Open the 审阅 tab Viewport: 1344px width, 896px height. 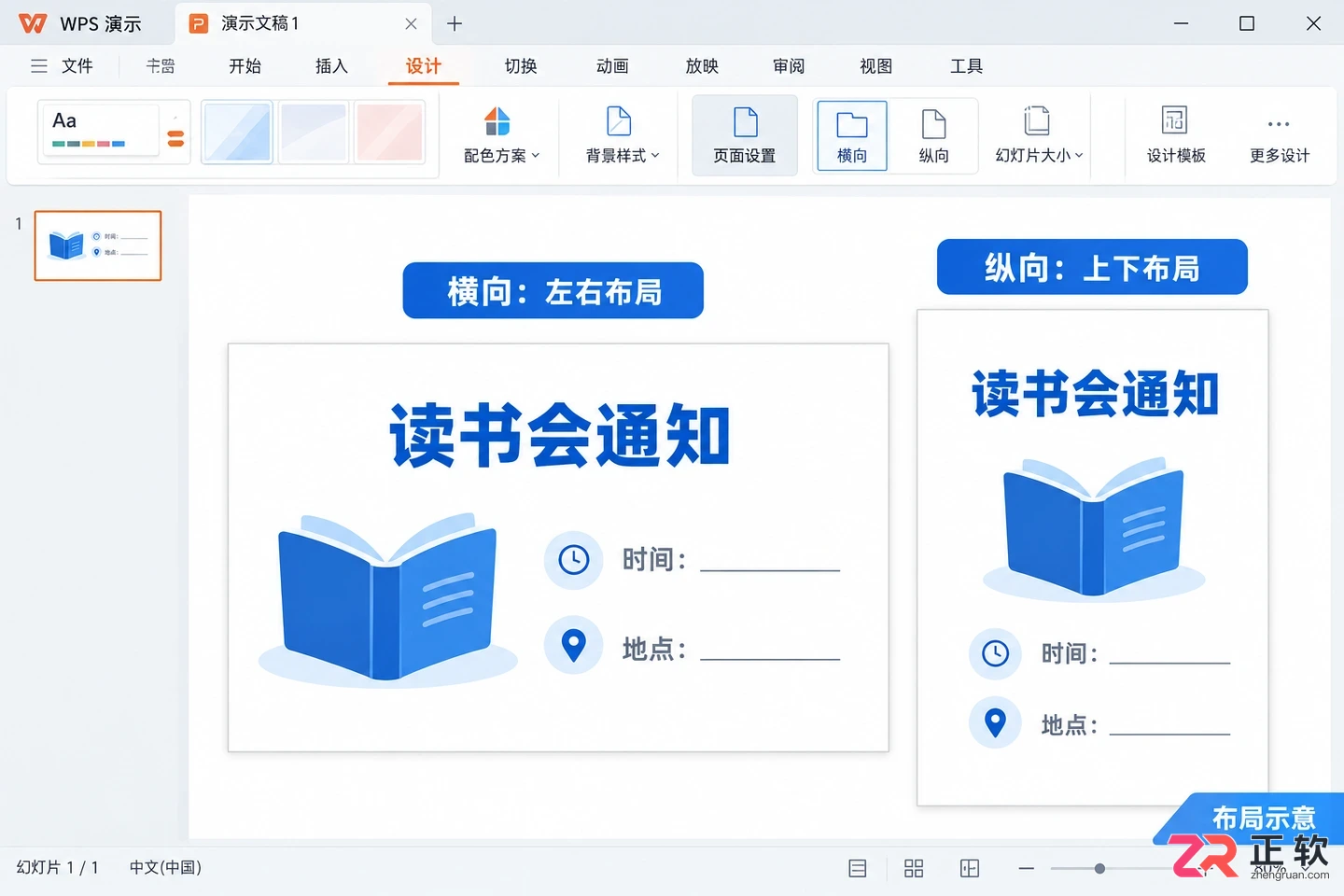[789, 66]
